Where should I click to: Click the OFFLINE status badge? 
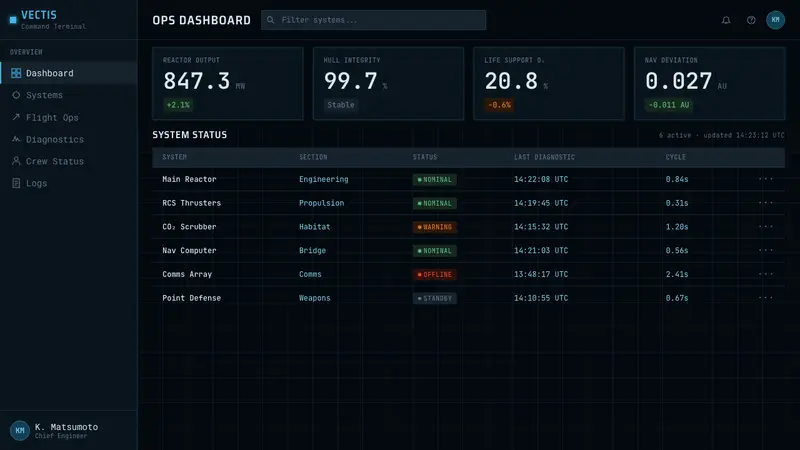435,274
